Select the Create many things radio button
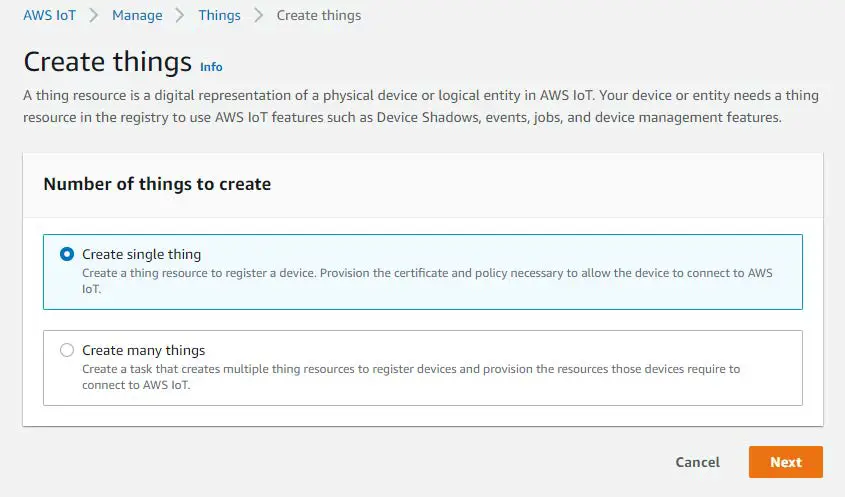 pos(67,350)
